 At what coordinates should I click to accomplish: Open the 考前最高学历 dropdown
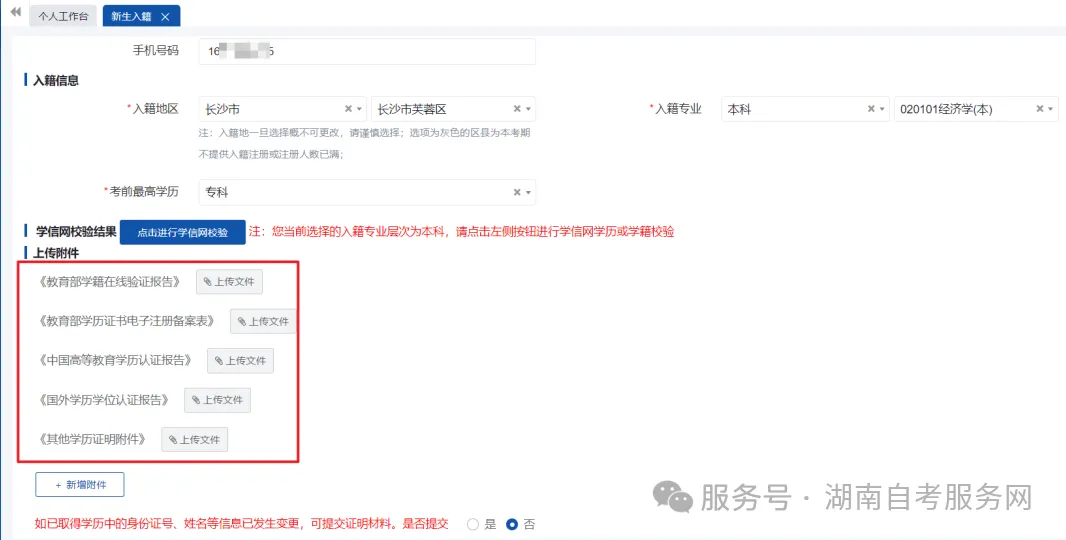[529, 192]
